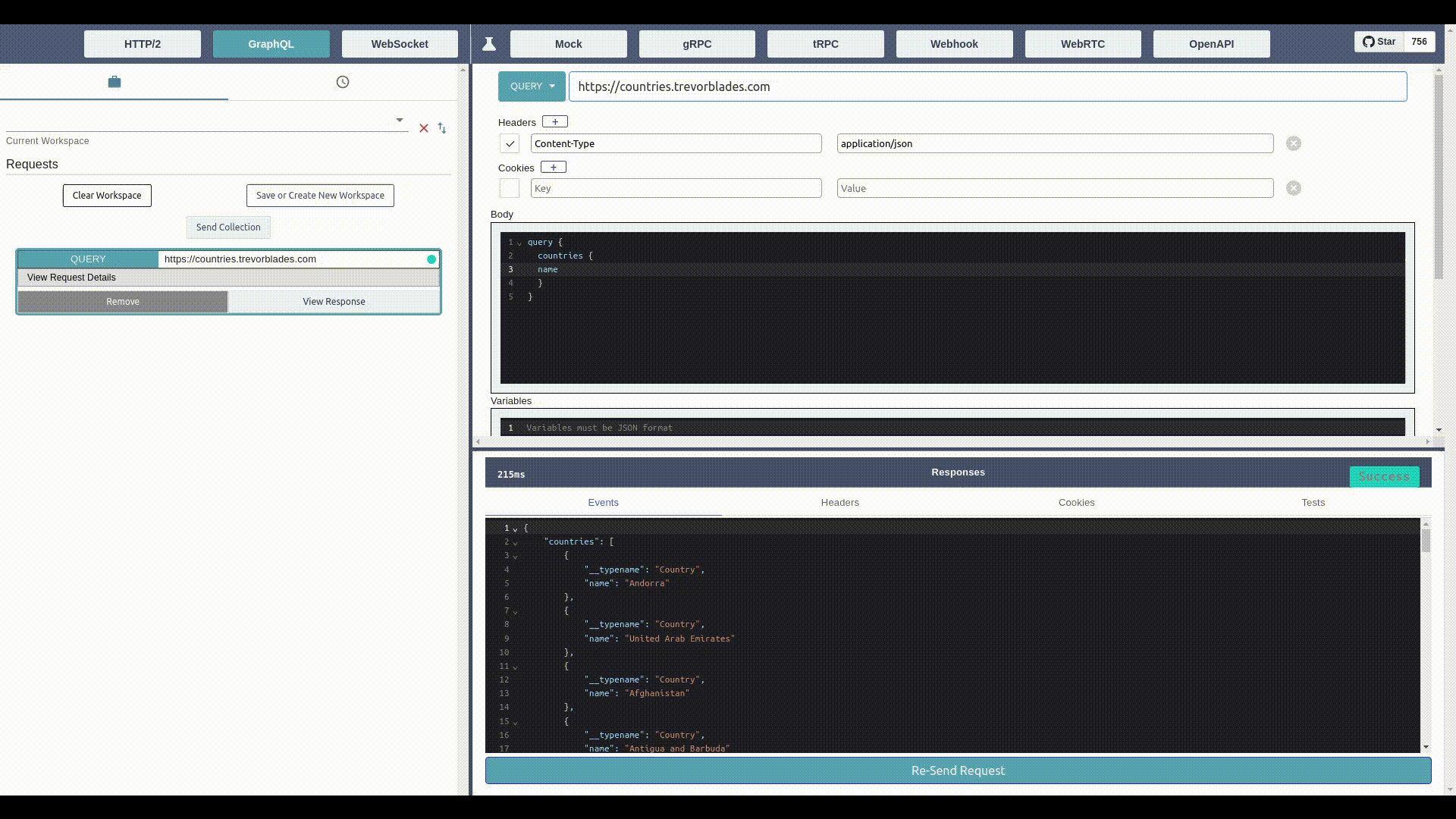Open the workspace briefcase tab
The width and height of the screenshot is (1456, 819).
[x=115, y=82]
